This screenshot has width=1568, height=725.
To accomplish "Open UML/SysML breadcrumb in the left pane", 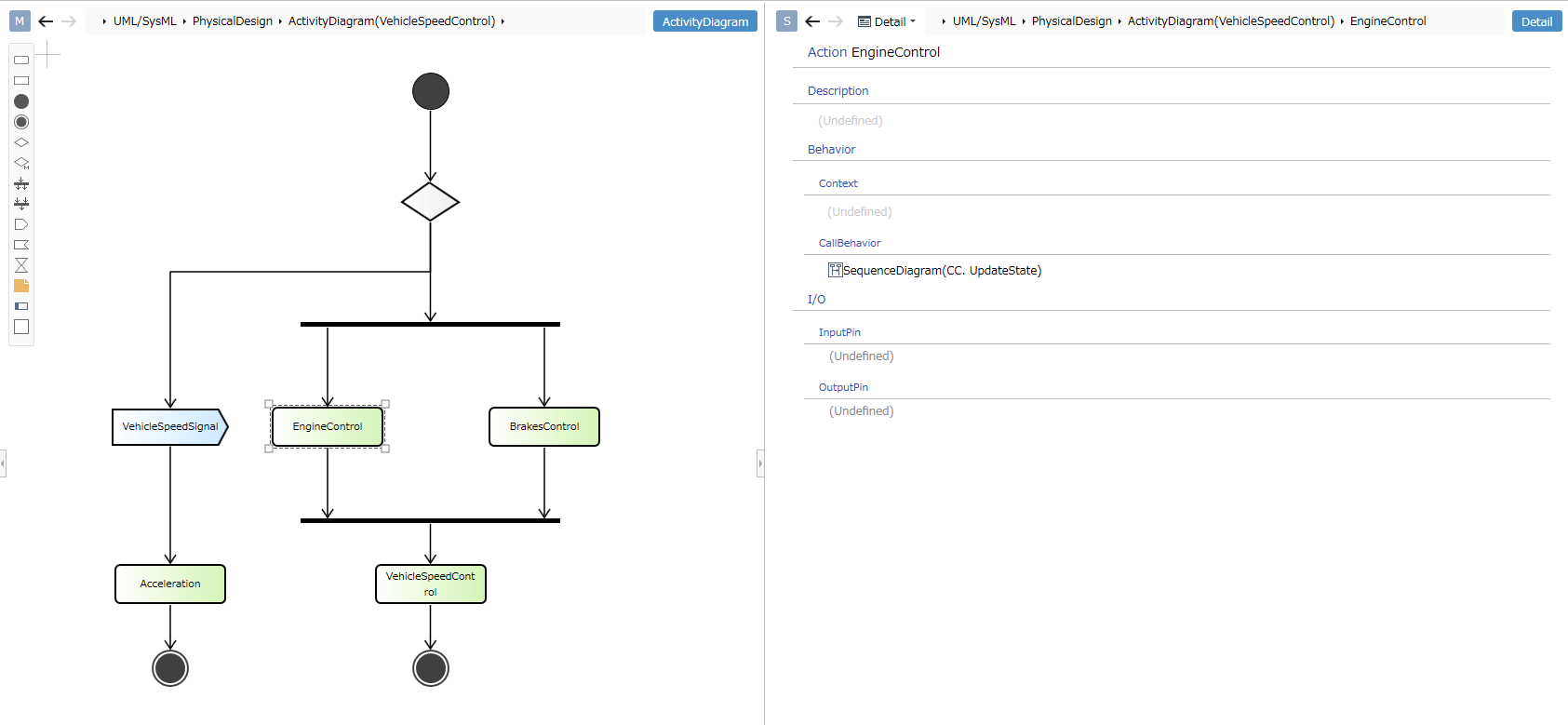I will [x=144, y=21].
